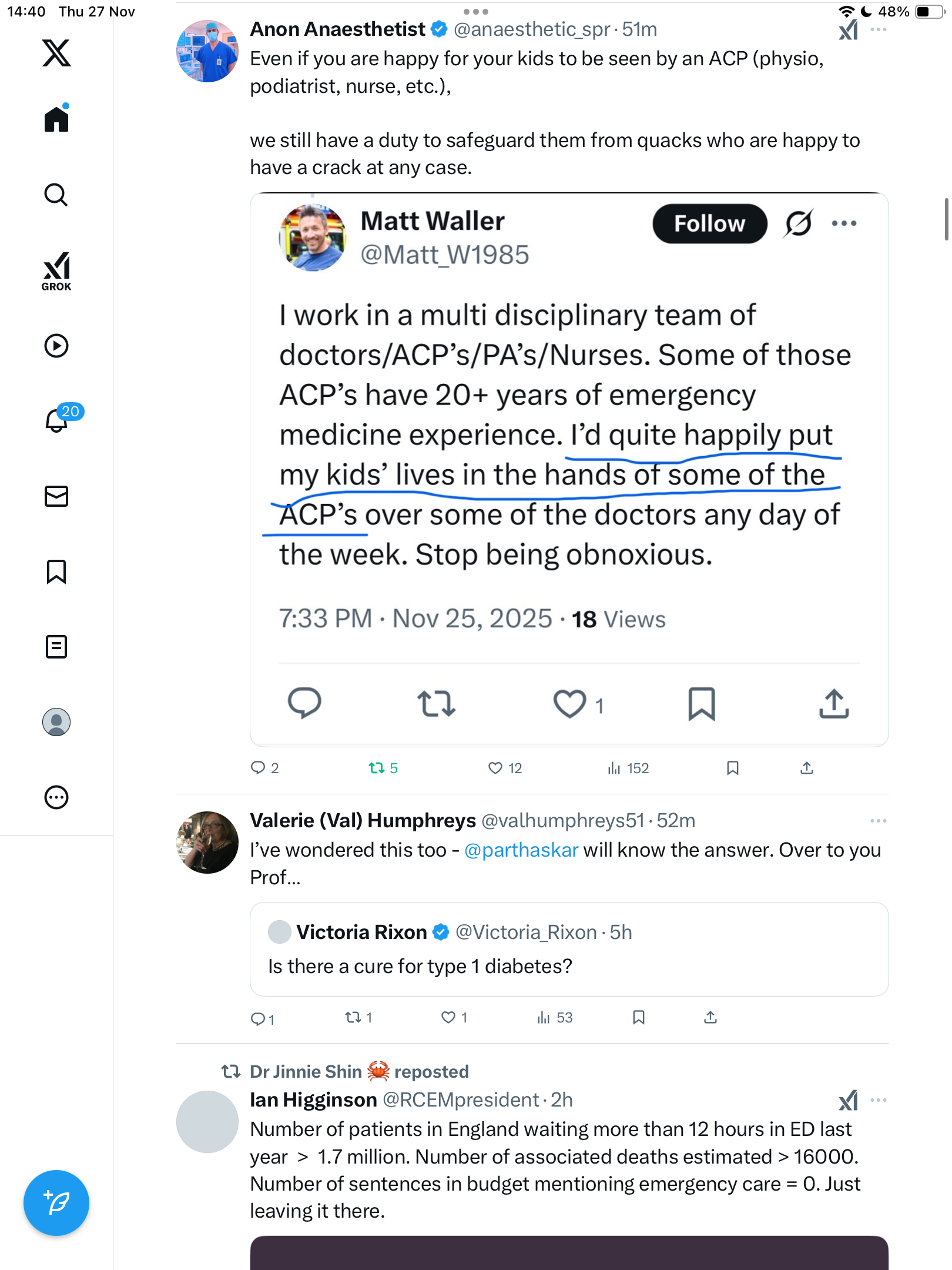The width and height of the screenshot is (952, 1270).
Task: Open the Grok sidebar icon
Action: pos(56,271)
